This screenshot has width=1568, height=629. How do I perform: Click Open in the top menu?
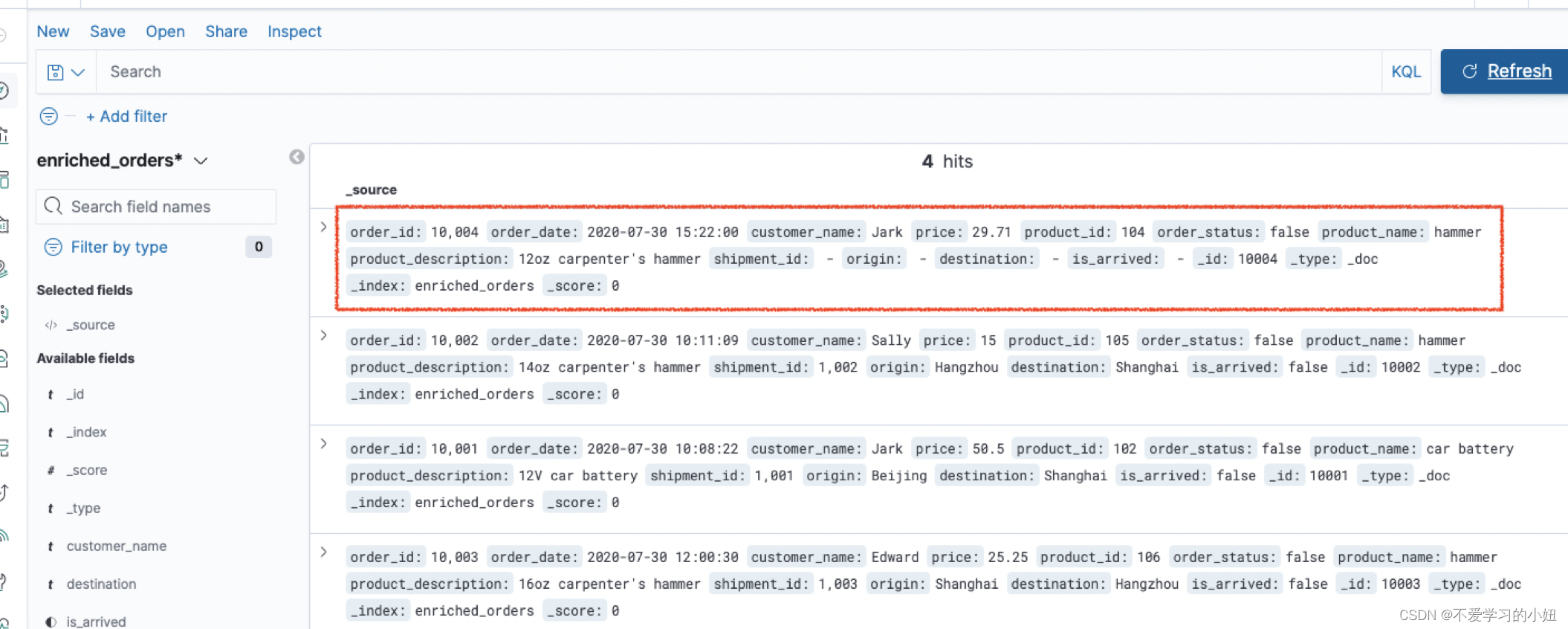[165, 31]
